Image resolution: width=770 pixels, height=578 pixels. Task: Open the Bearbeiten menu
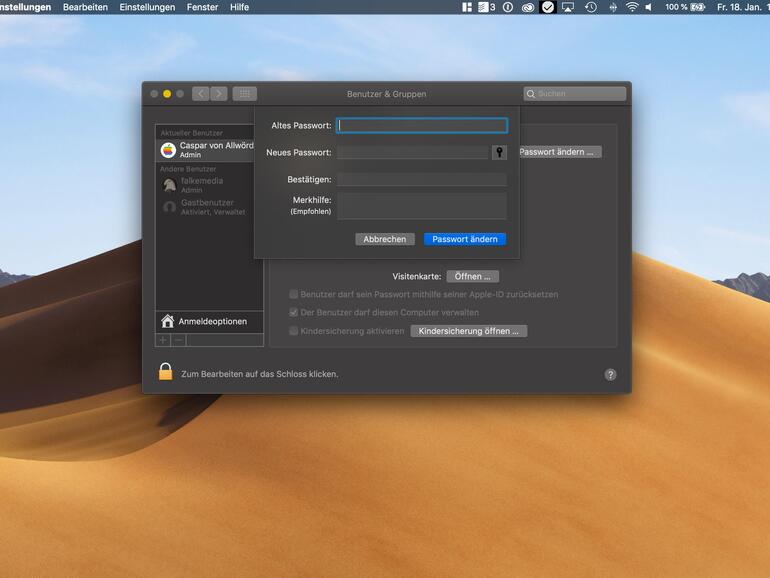click(x=85, y=7)
